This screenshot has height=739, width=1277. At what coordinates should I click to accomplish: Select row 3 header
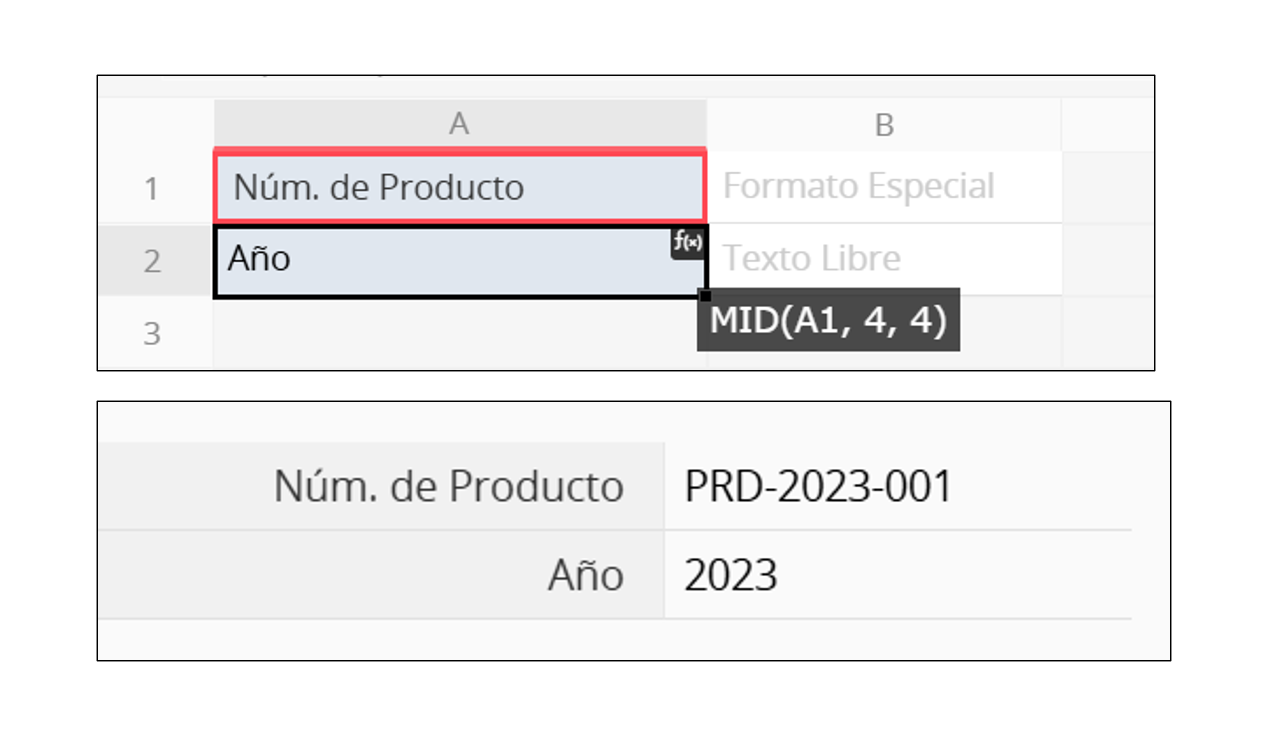click(x=152, y=332)
